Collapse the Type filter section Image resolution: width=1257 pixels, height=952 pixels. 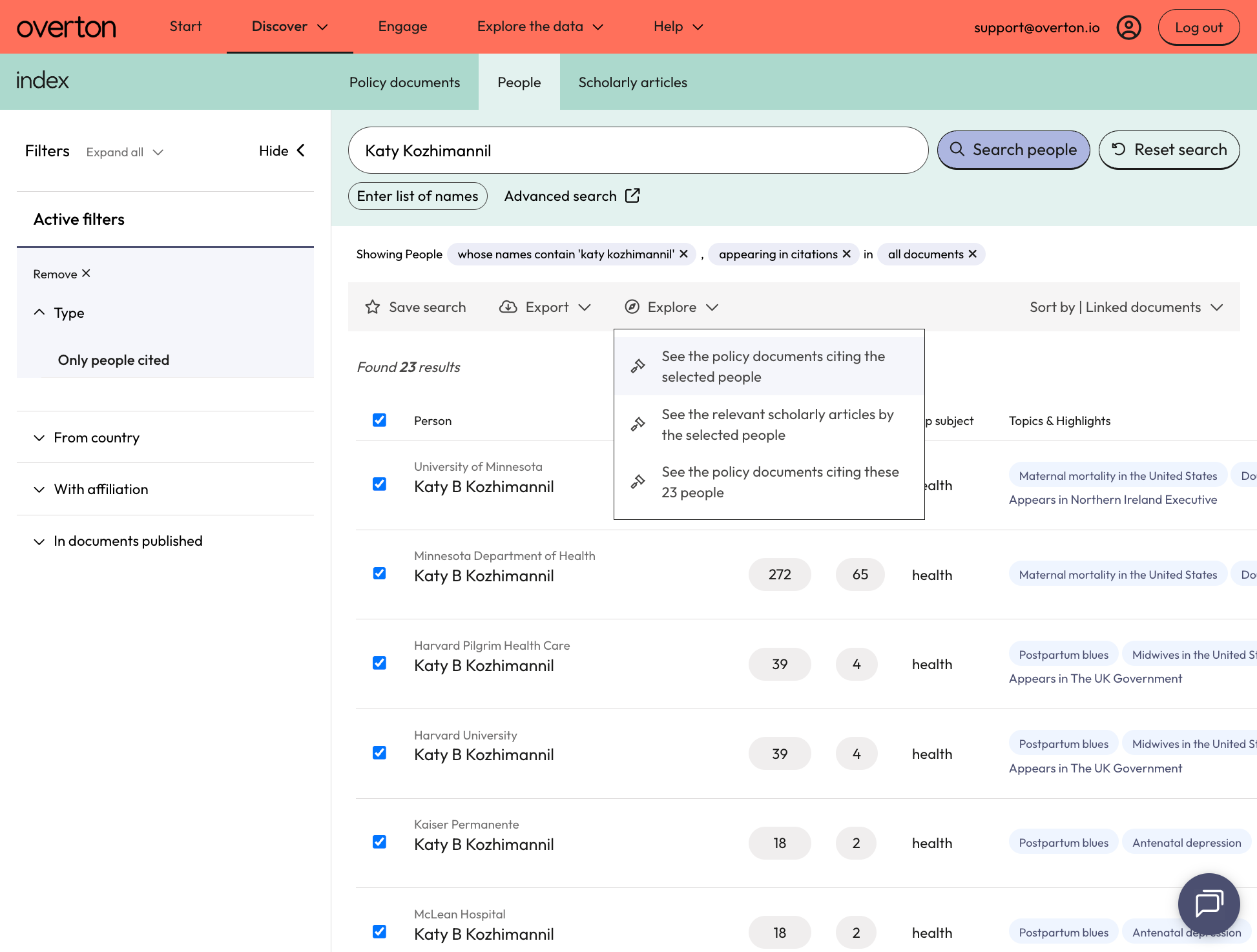(59, 313)
